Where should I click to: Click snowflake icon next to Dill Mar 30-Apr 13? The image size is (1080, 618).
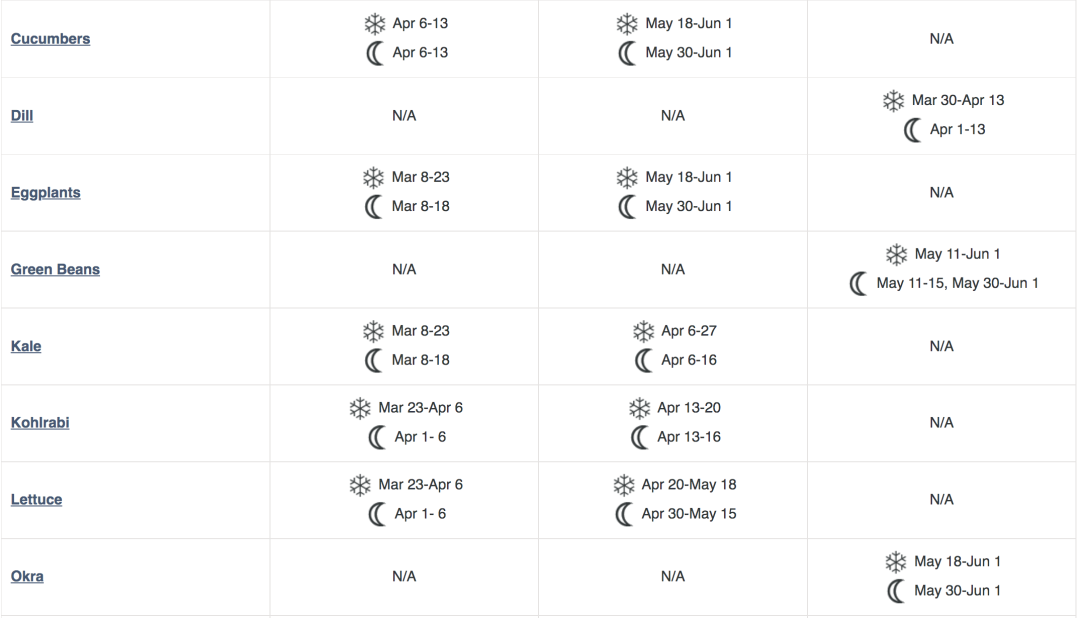click(x=893, y=101)
